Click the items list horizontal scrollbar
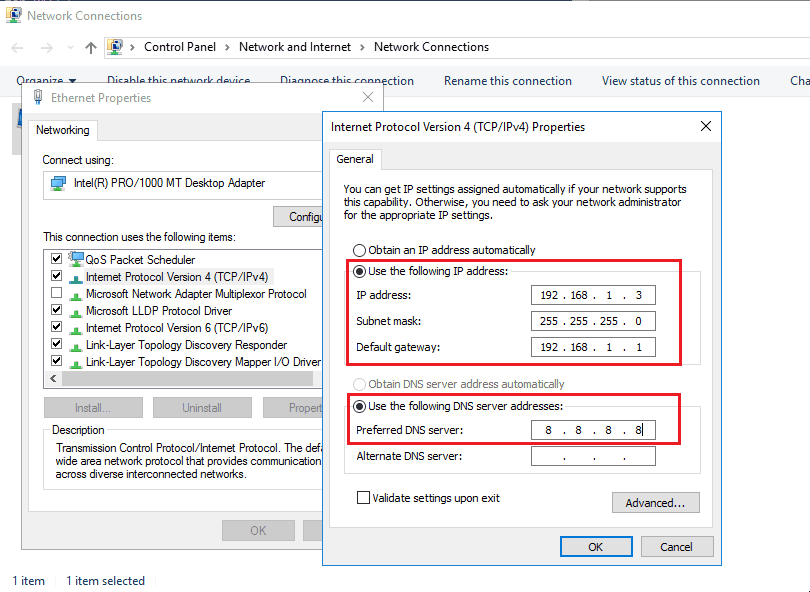Screen dimensions: 810x592 (188, 379)
